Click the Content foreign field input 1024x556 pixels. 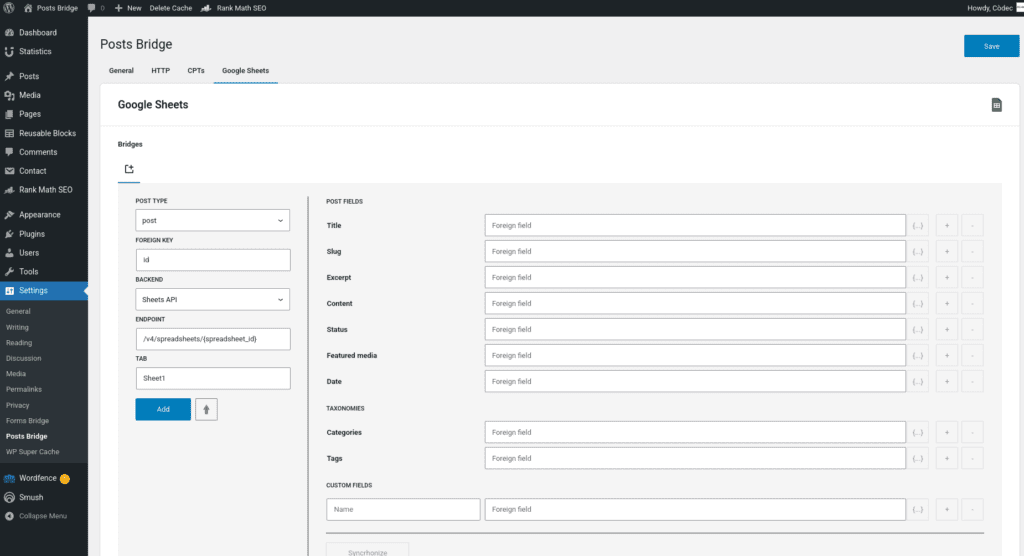(695, 304)
